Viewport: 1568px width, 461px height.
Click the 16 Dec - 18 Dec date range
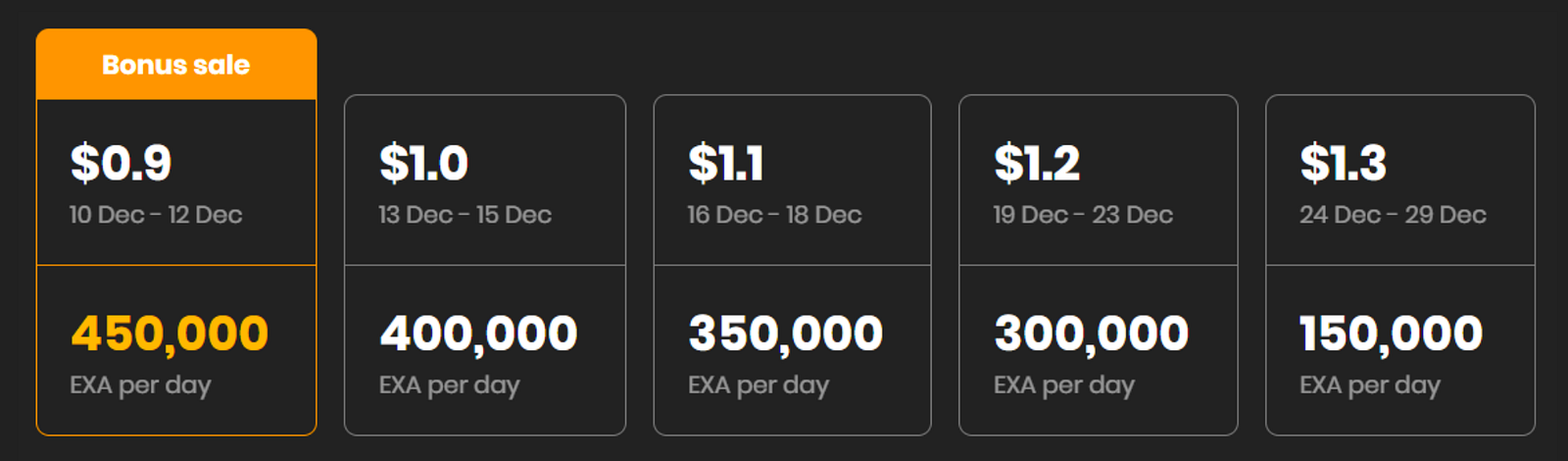tap(774, 215)
